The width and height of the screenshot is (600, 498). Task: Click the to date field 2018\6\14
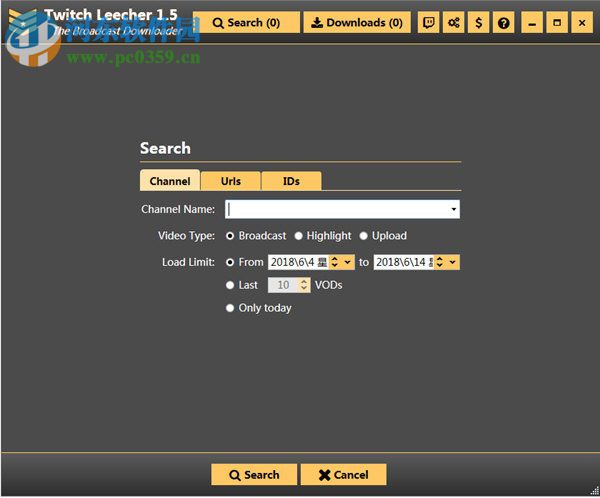(x=404, y=262)
